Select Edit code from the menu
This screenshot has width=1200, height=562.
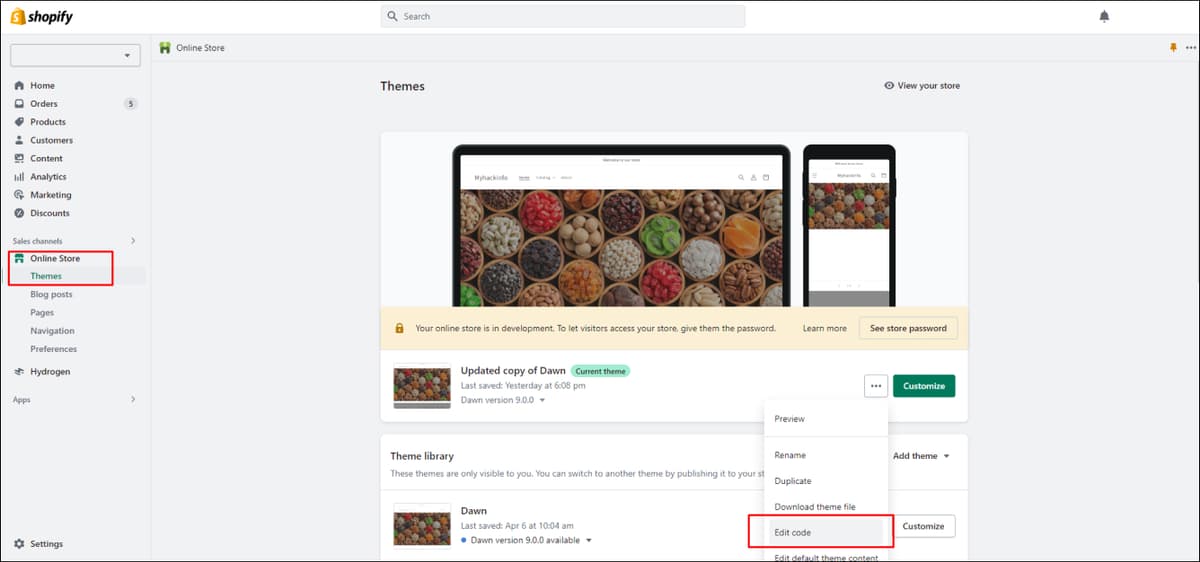click(825, 533)
